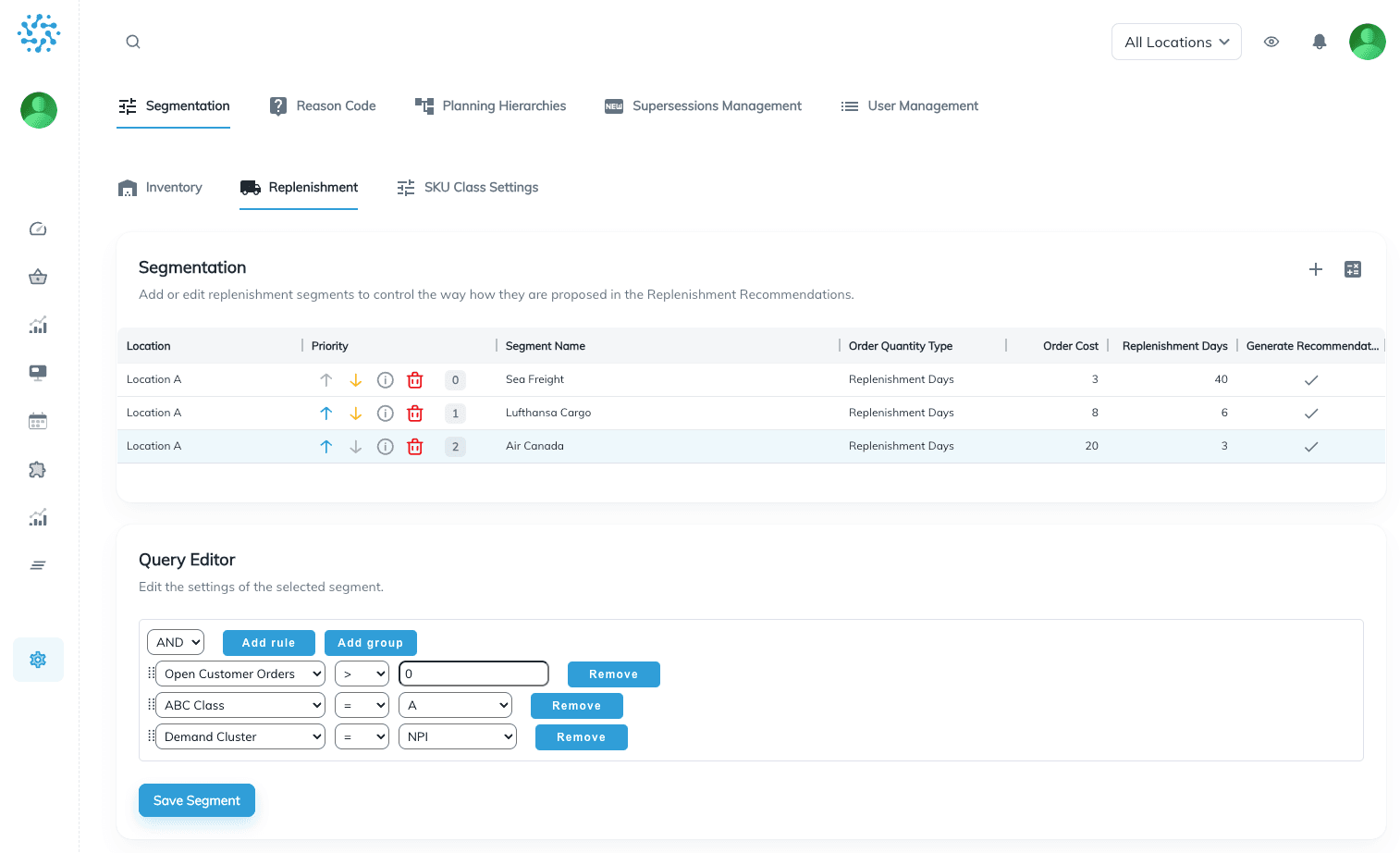Toggle Generate Recommendation checkmark for Sea Freight

click(1310, 379)
